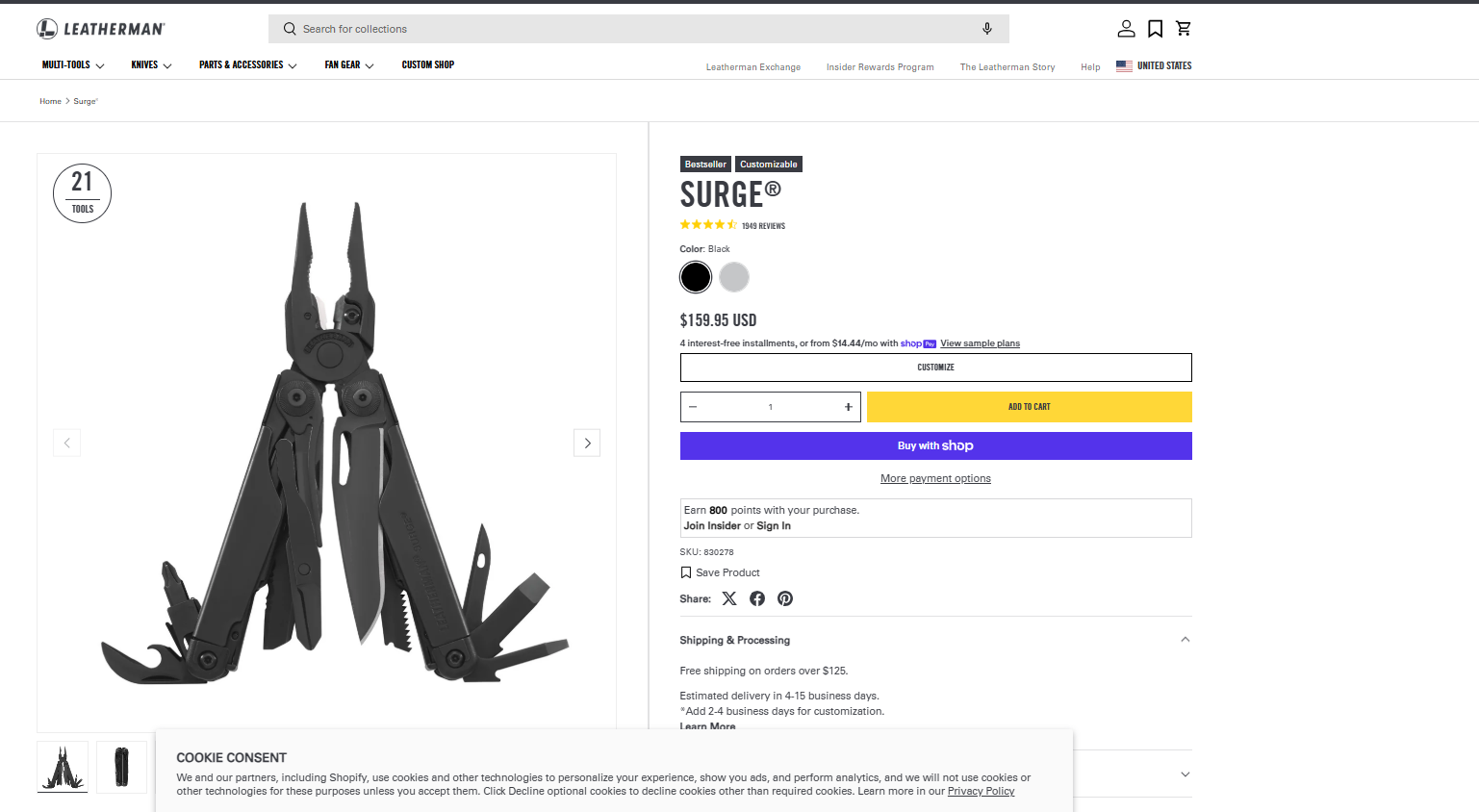Share product on Facebook
This screenshot has height=812, width=1479.
(x=757, y=598)
